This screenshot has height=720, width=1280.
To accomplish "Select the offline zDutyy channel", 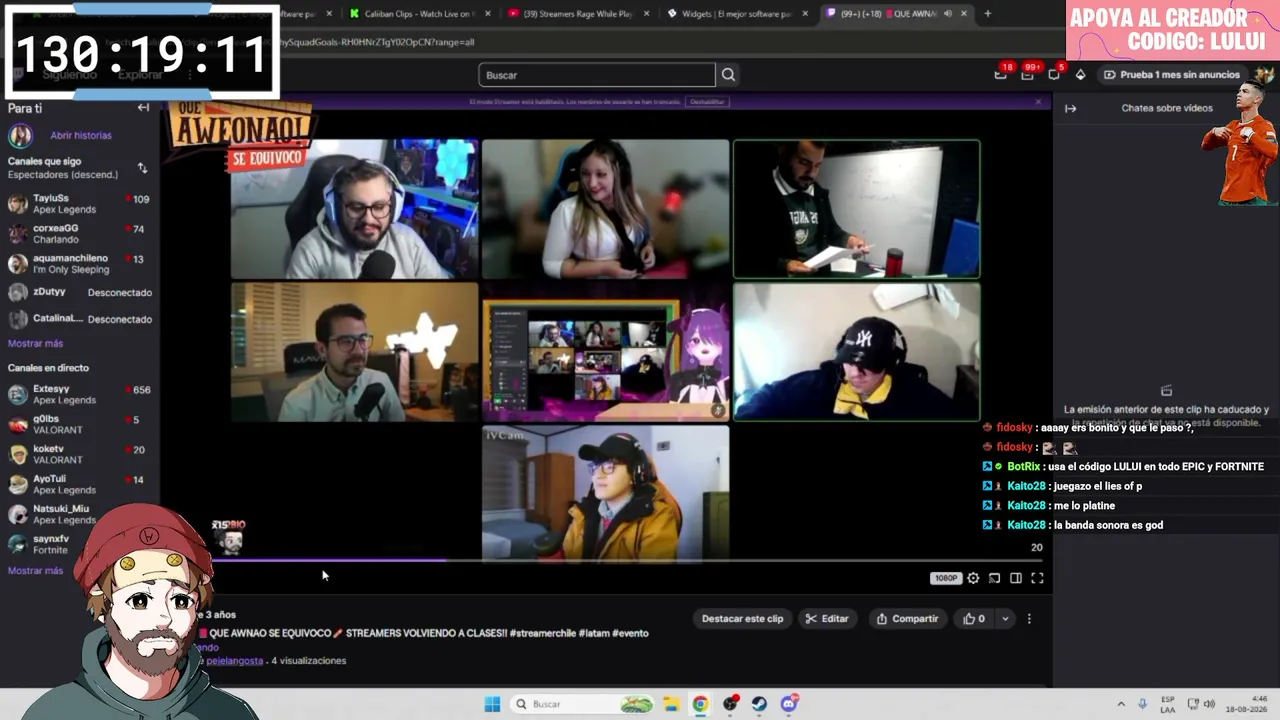I will click(x=80, y=292).
